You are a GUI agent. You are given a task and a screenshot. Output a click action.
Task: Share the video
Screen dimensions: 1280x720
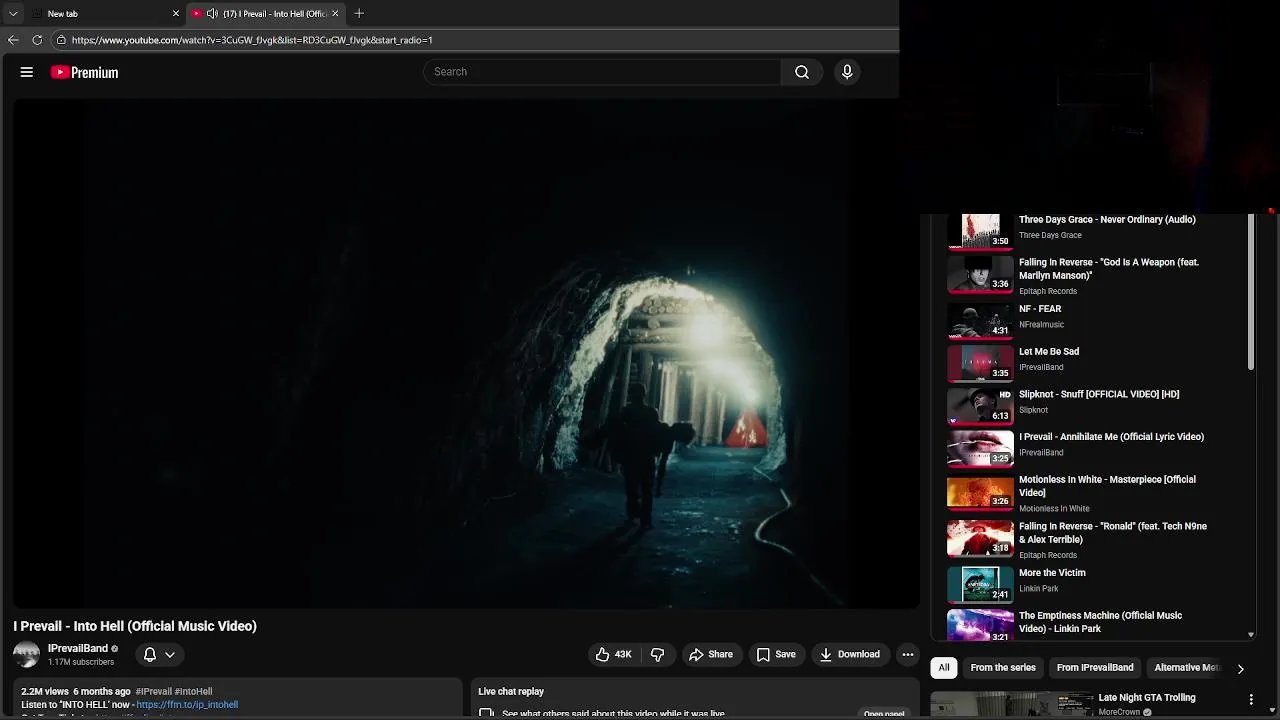coord(711,654)
